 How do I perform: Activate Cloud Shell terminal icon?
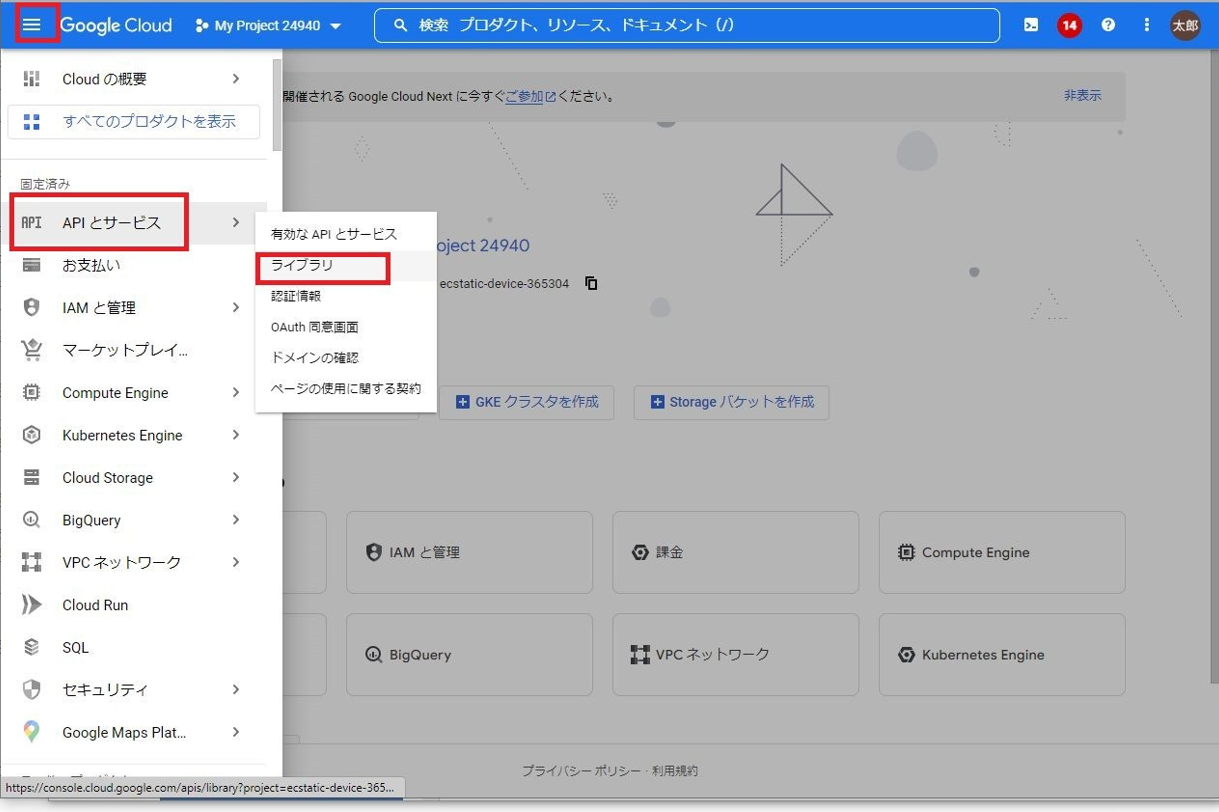point(1031,26)
